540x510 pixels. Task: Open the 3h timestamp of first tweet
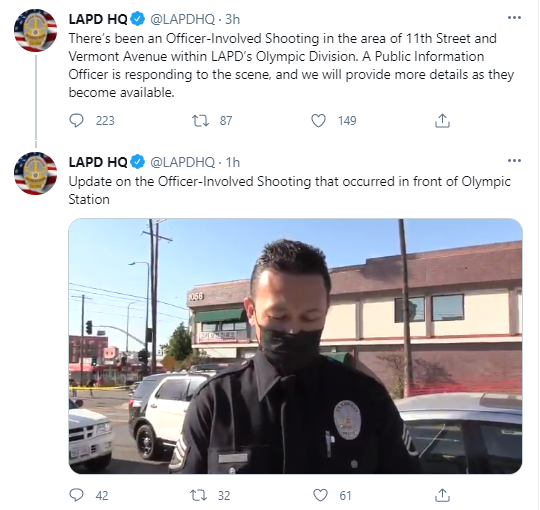(x=232, y=19)
